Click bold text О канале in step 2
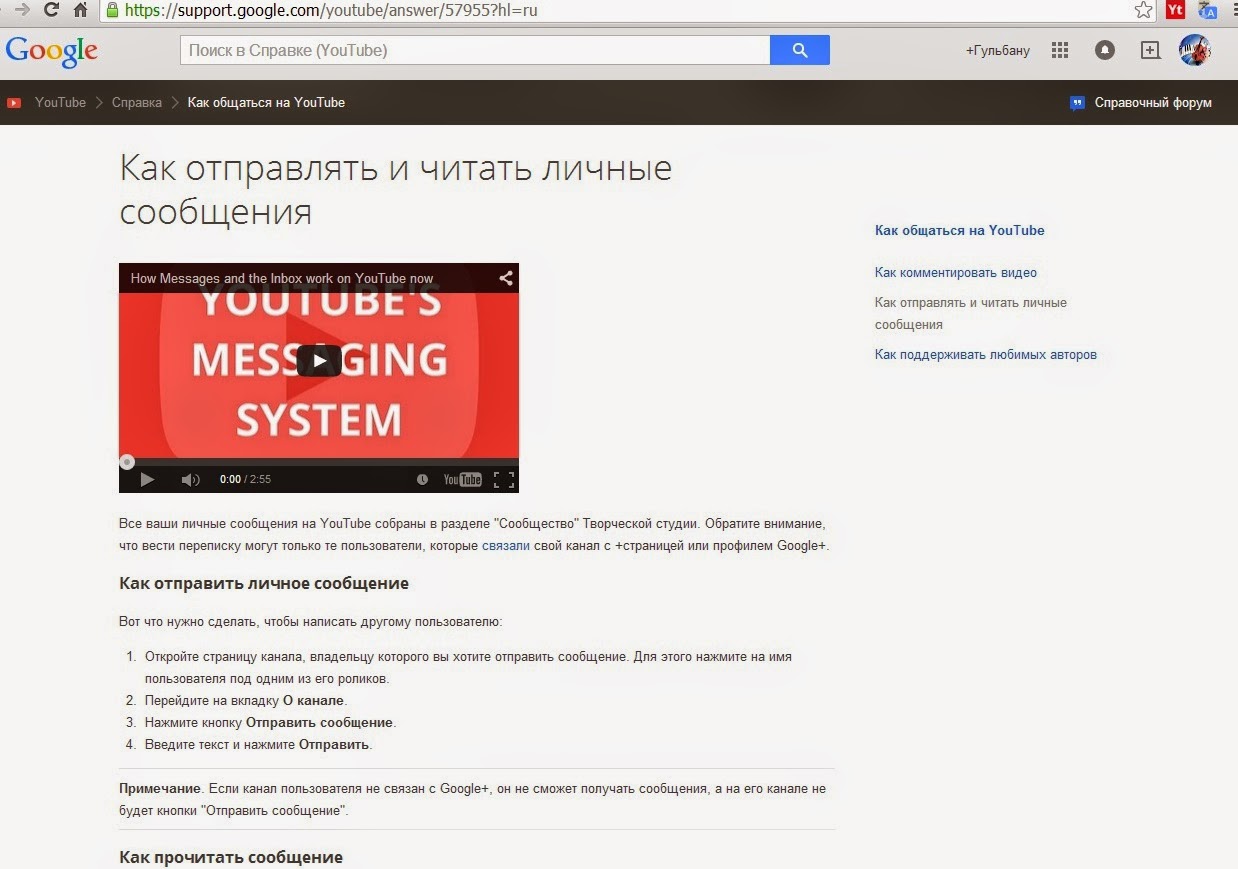The width and height of the screenshot is (1238, 869). tap(313, 700)
